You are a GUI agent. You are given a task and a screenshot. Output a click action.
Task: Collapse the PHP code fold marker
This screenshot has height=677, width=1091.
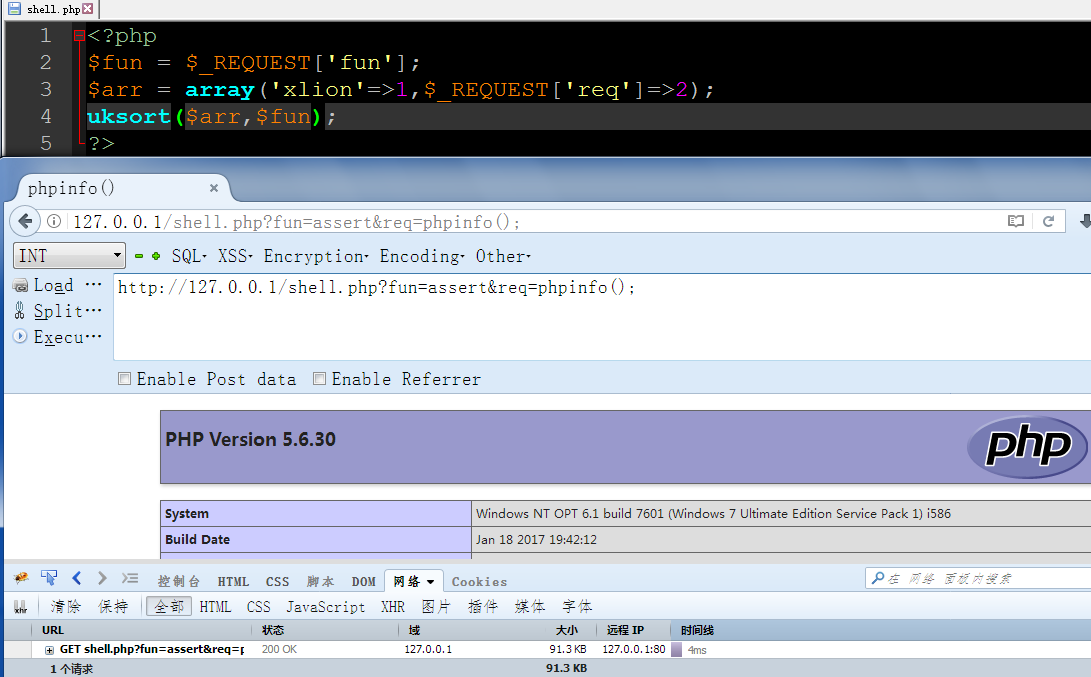tap(79, 35)
